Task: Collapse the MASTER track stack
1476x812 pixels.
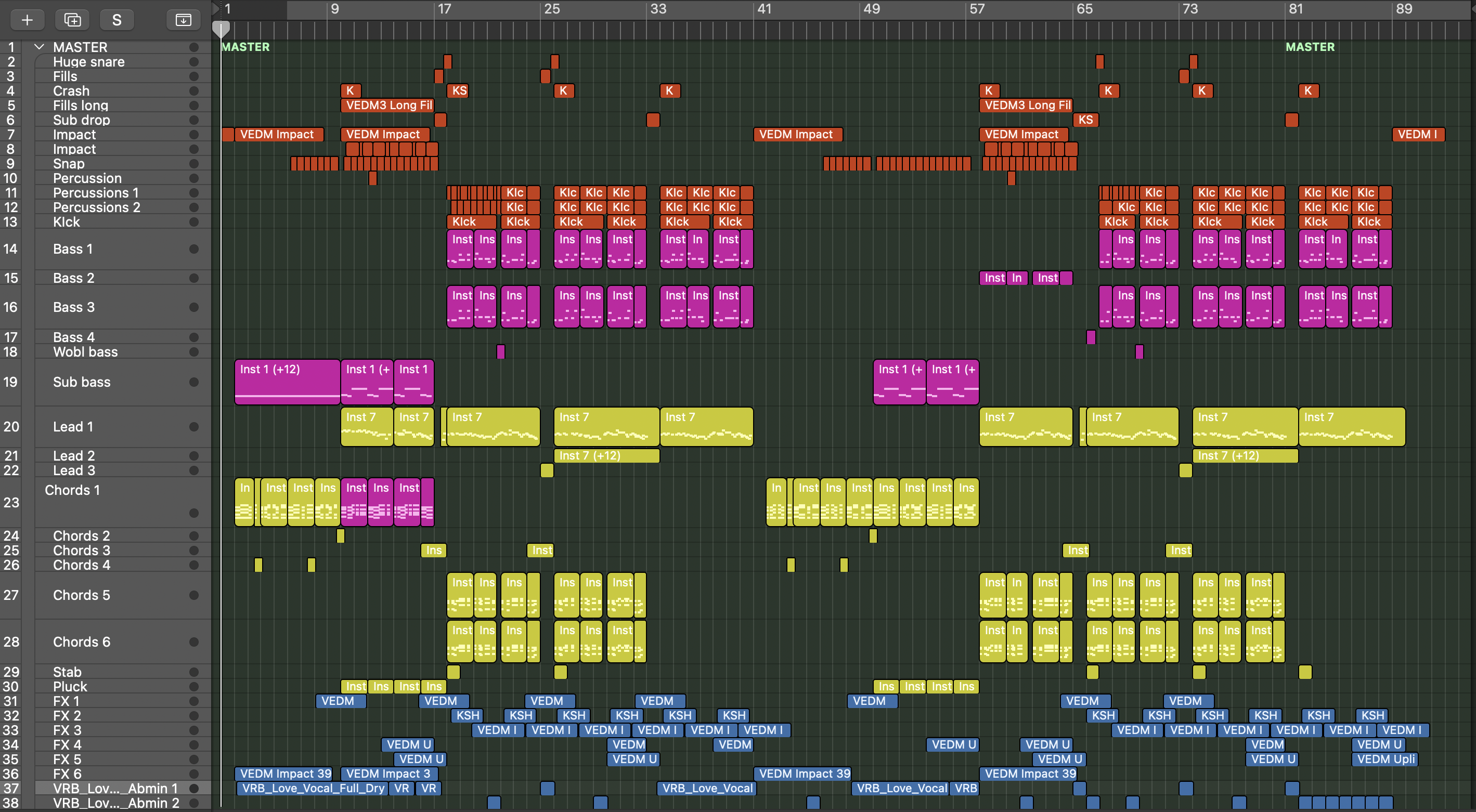Action: click(39, 47)
